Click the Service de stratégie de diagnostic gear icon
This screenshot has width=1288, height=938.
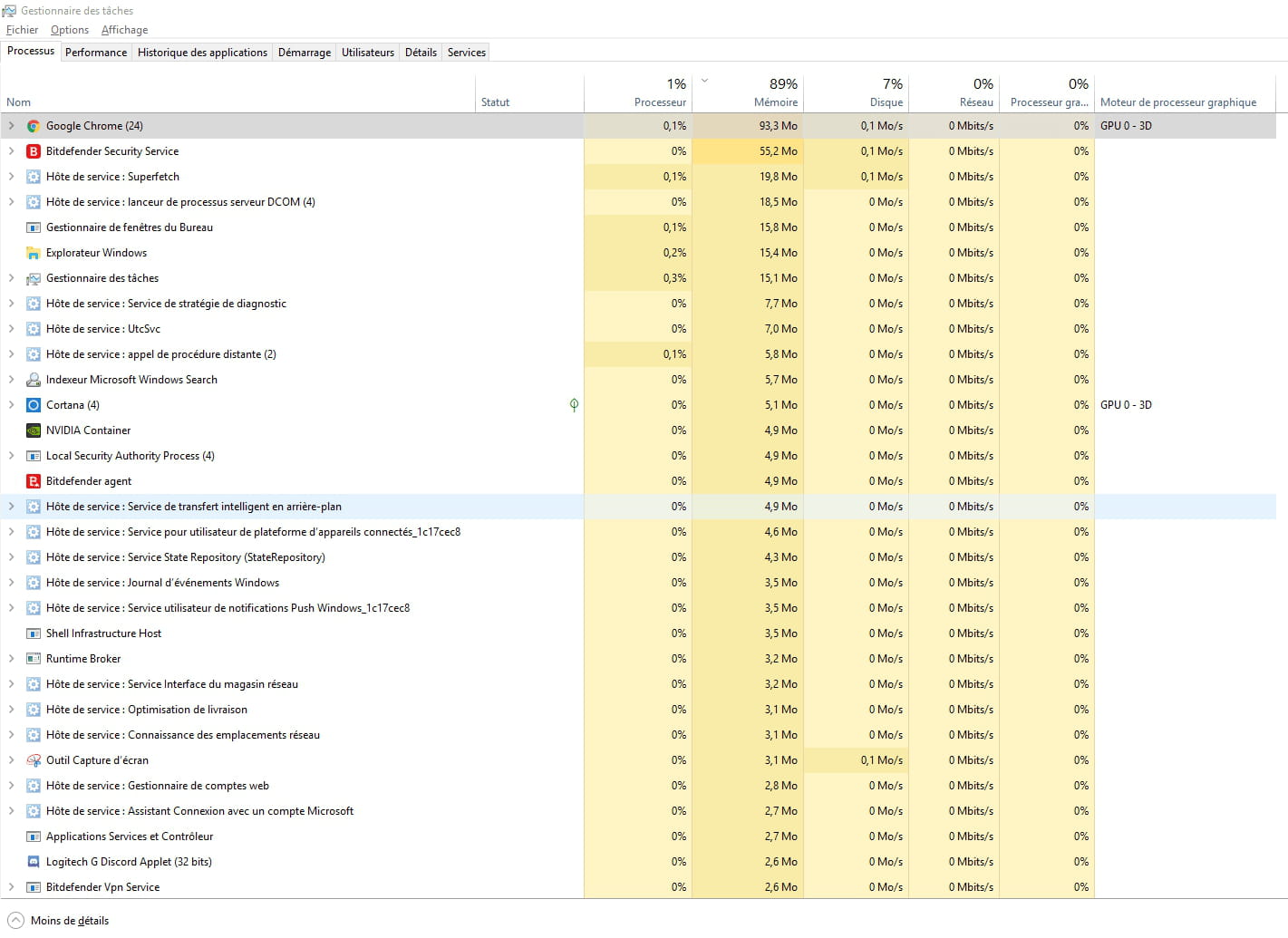pos(34,304)
